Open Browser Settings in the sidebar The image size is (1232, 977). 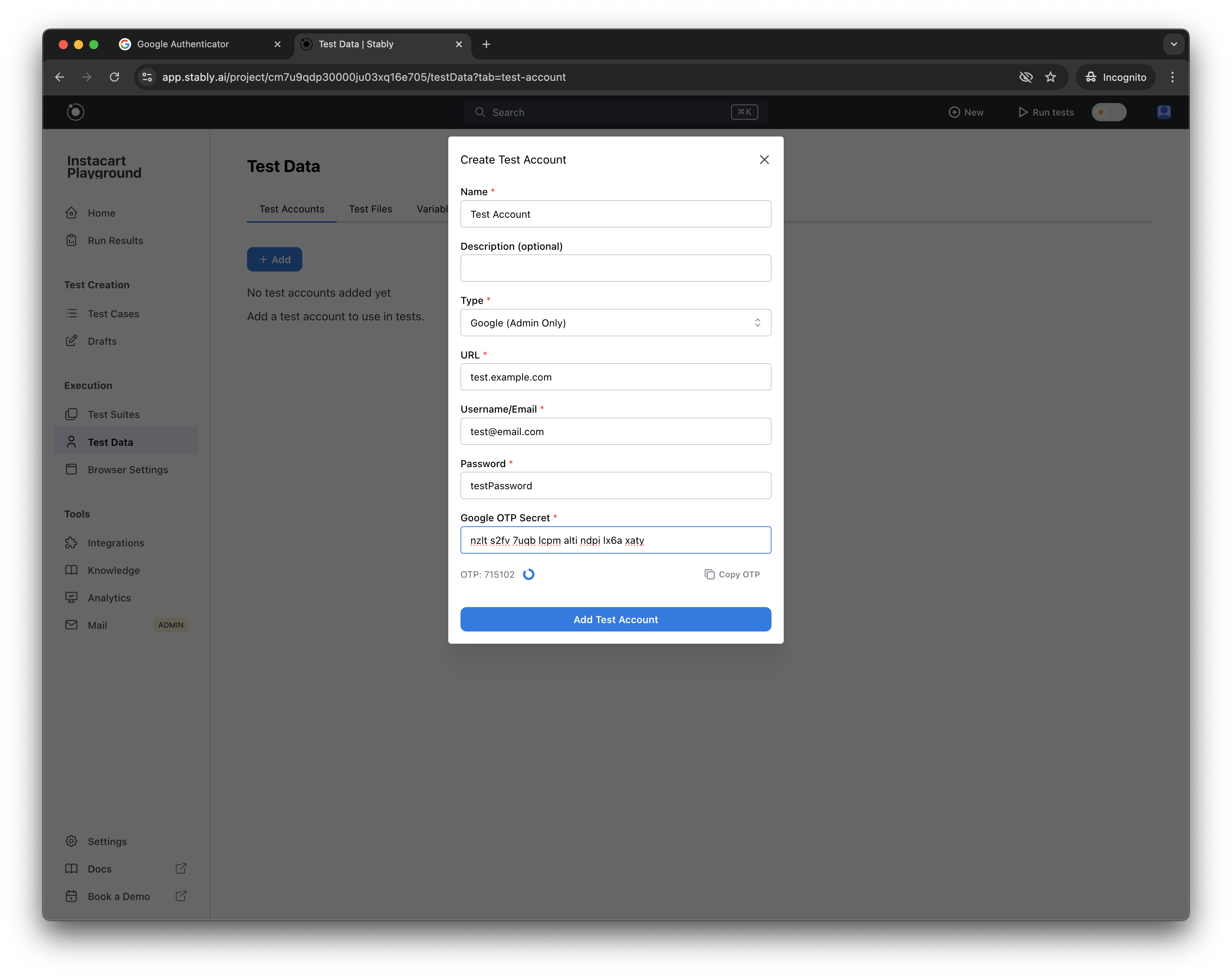127,470
